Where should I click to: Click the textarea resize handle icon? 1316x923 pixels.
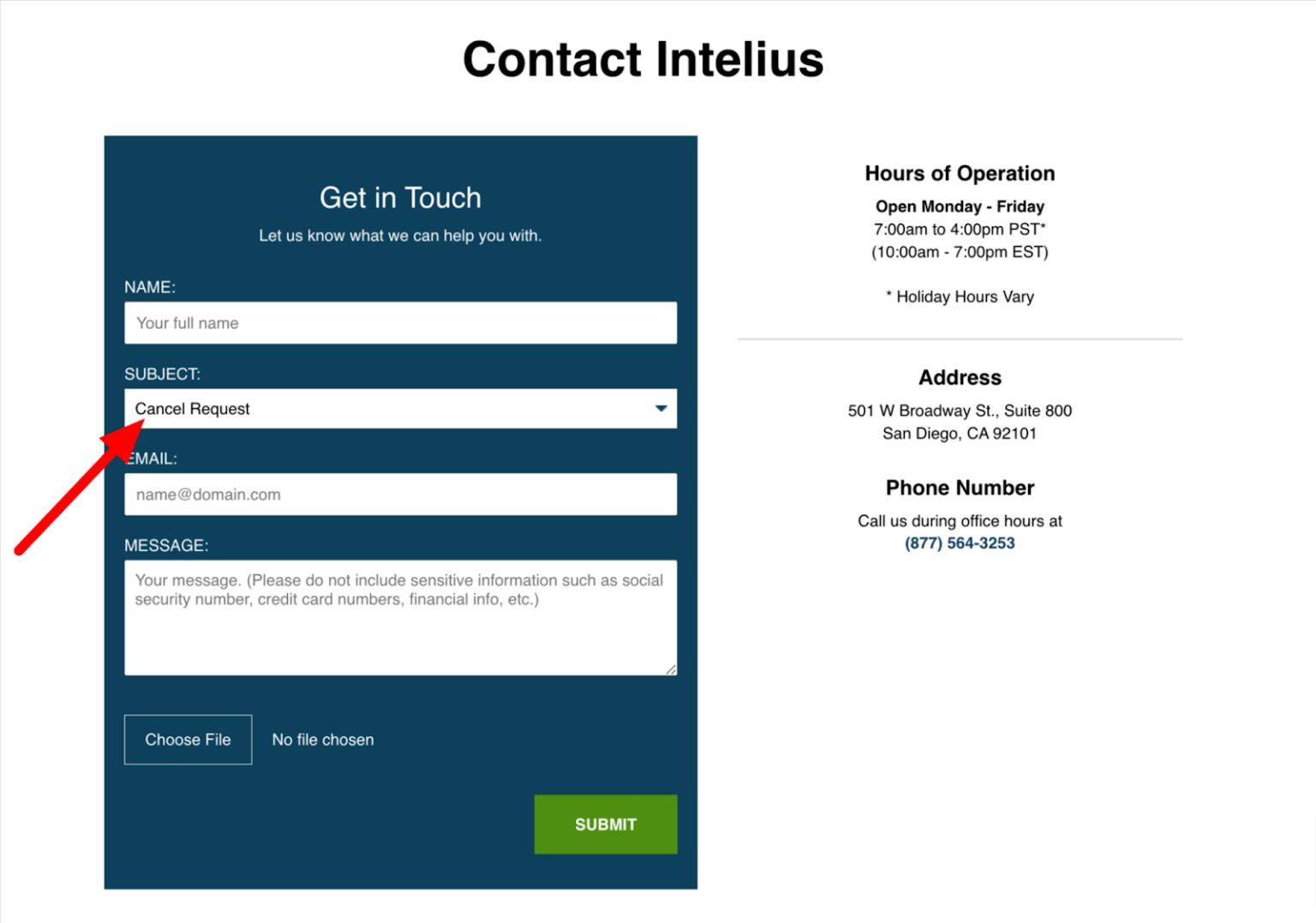point(671,670)
